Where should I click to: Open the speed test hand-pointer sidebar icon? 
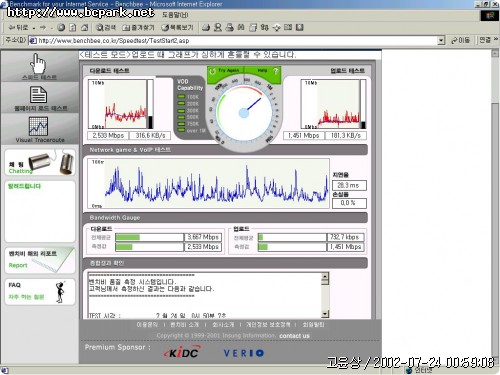coord(39,66)
